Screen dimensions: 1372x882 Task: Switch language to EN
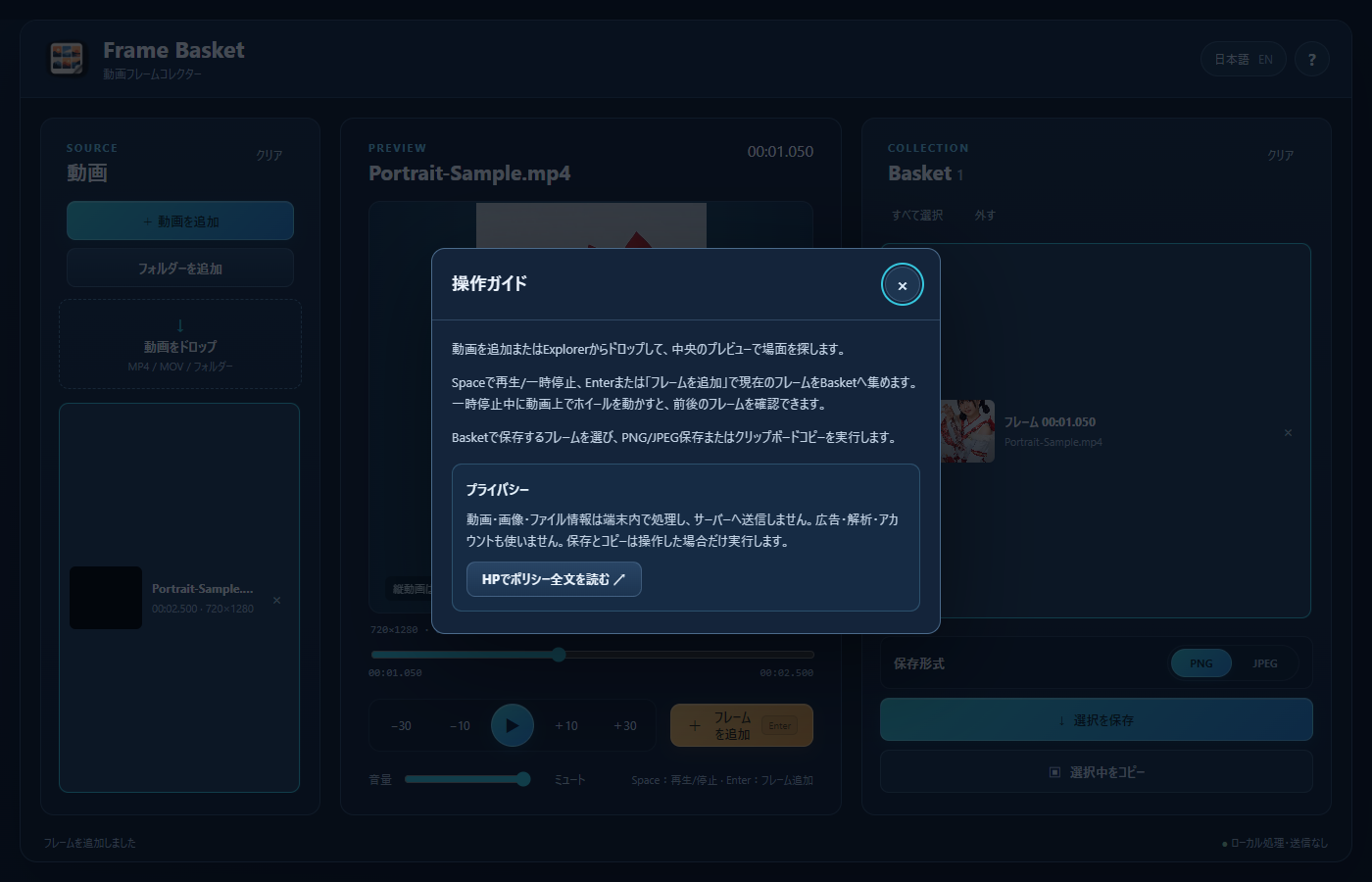point(1265,60)
